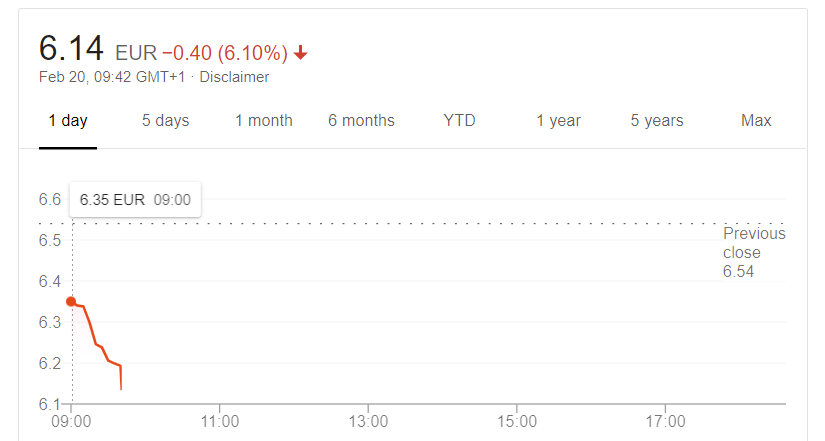
Task: Click the red down arrow icon
Action: (x=300, y=53)
